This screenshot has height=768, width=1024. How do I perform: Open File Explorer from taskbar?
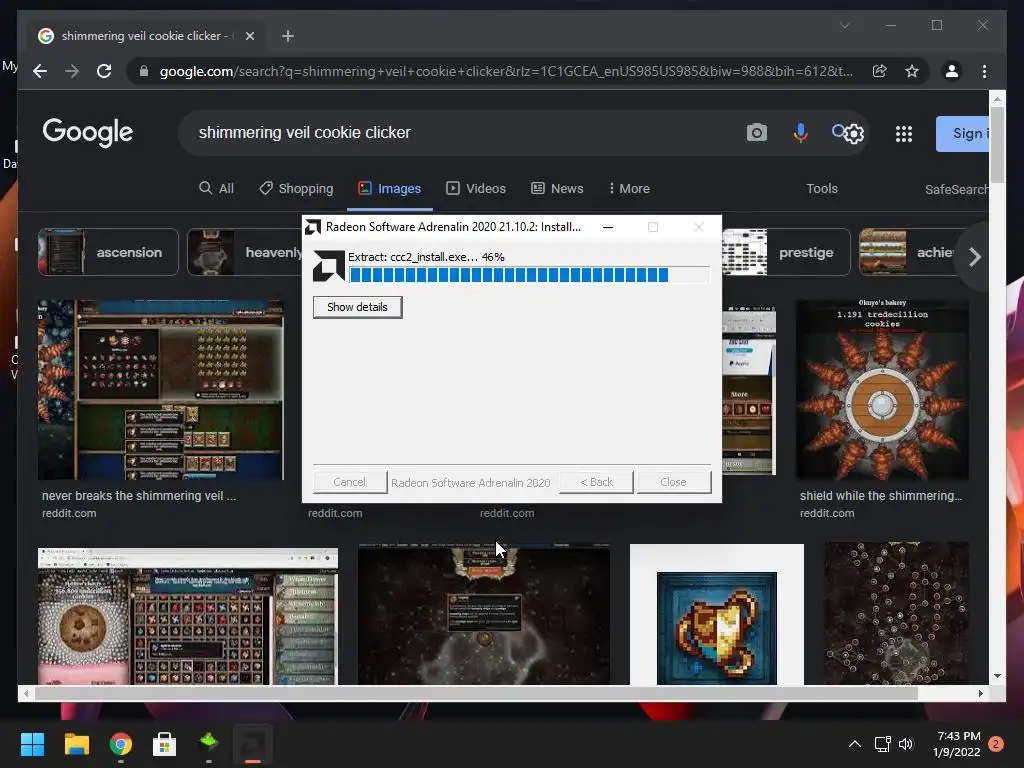[x=76, y=744]
